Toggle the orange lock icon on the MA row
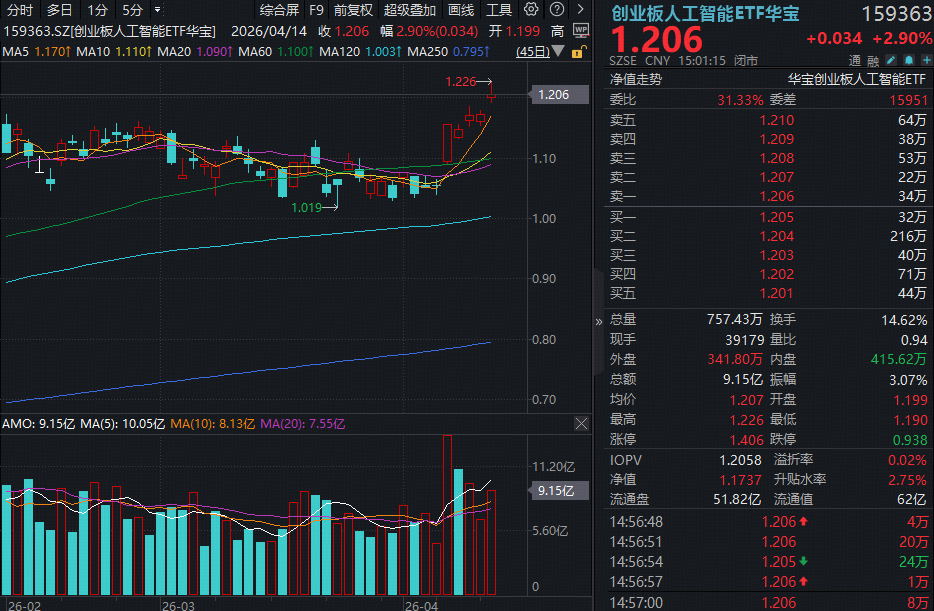Screen dimensions: 934x611 pyautogui.click(x=580, y=50)
